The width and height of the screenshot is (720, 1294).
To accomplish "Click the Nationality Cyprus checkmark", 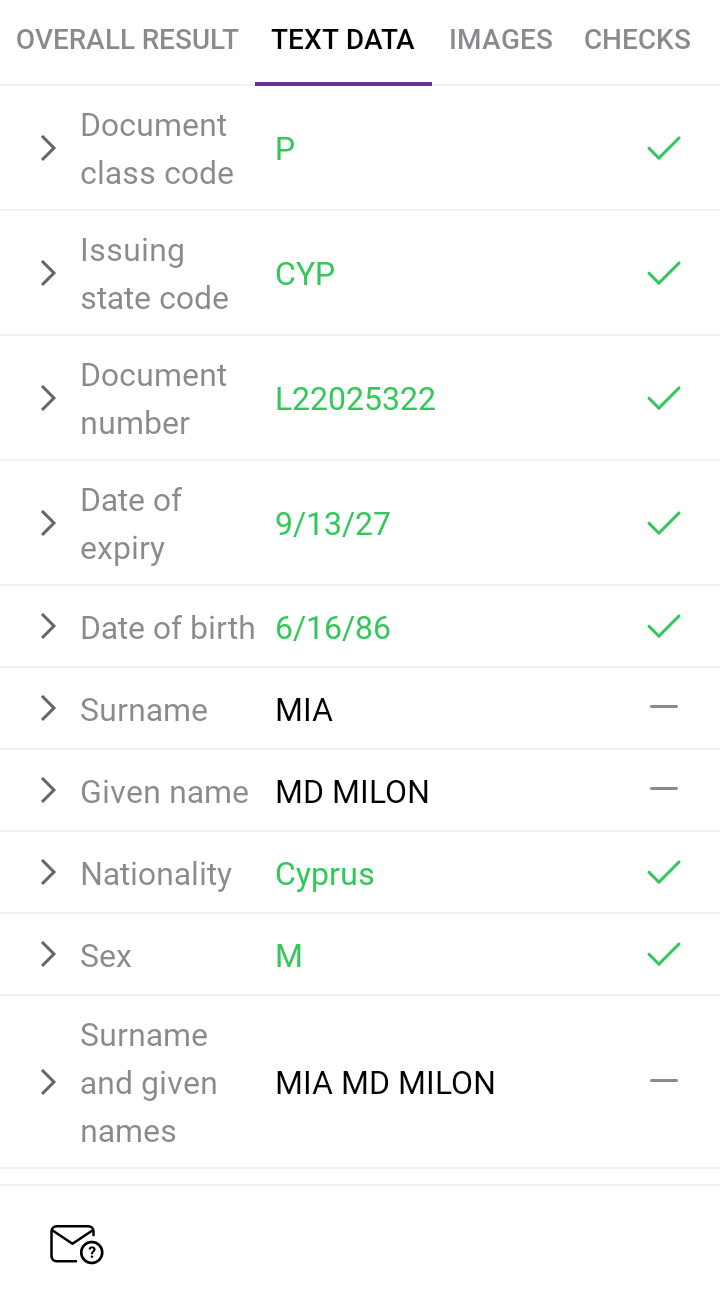I will point(664,873).
